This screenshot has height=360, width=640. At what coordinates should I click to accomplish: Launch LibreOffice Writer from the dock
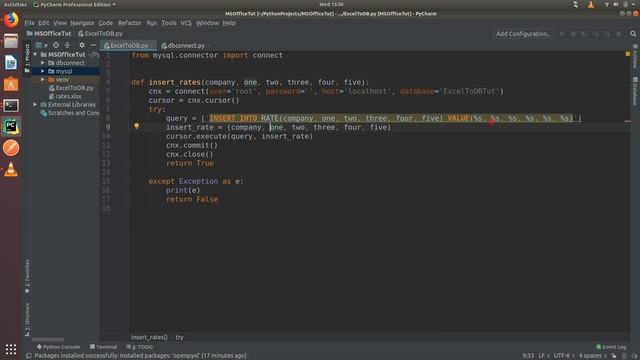coord(11,62)
